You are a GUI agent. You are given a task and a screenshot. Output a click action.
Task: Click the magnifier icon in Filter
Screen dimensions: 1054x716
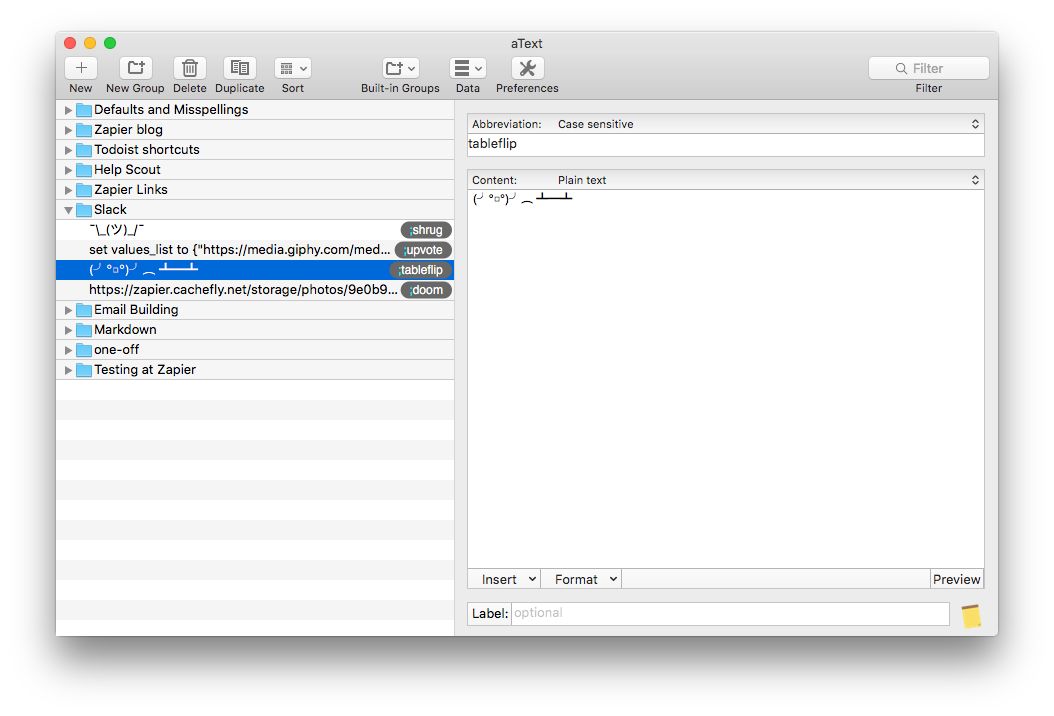click(901, 69)
